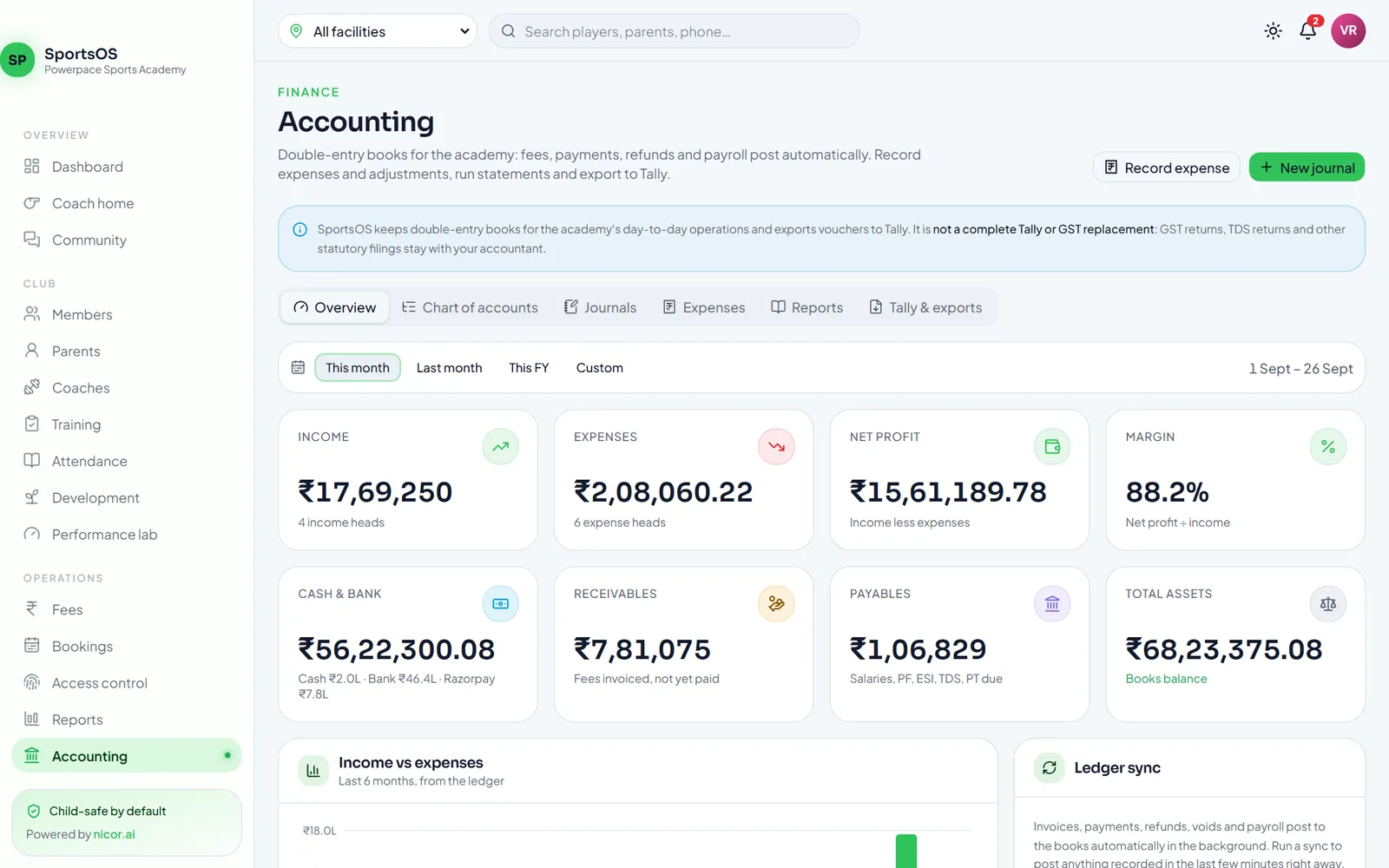Click the Attendance book icon in the sidebar
Screen dimensions: 1389x868
pyautogui.click(x=32, y=461)
